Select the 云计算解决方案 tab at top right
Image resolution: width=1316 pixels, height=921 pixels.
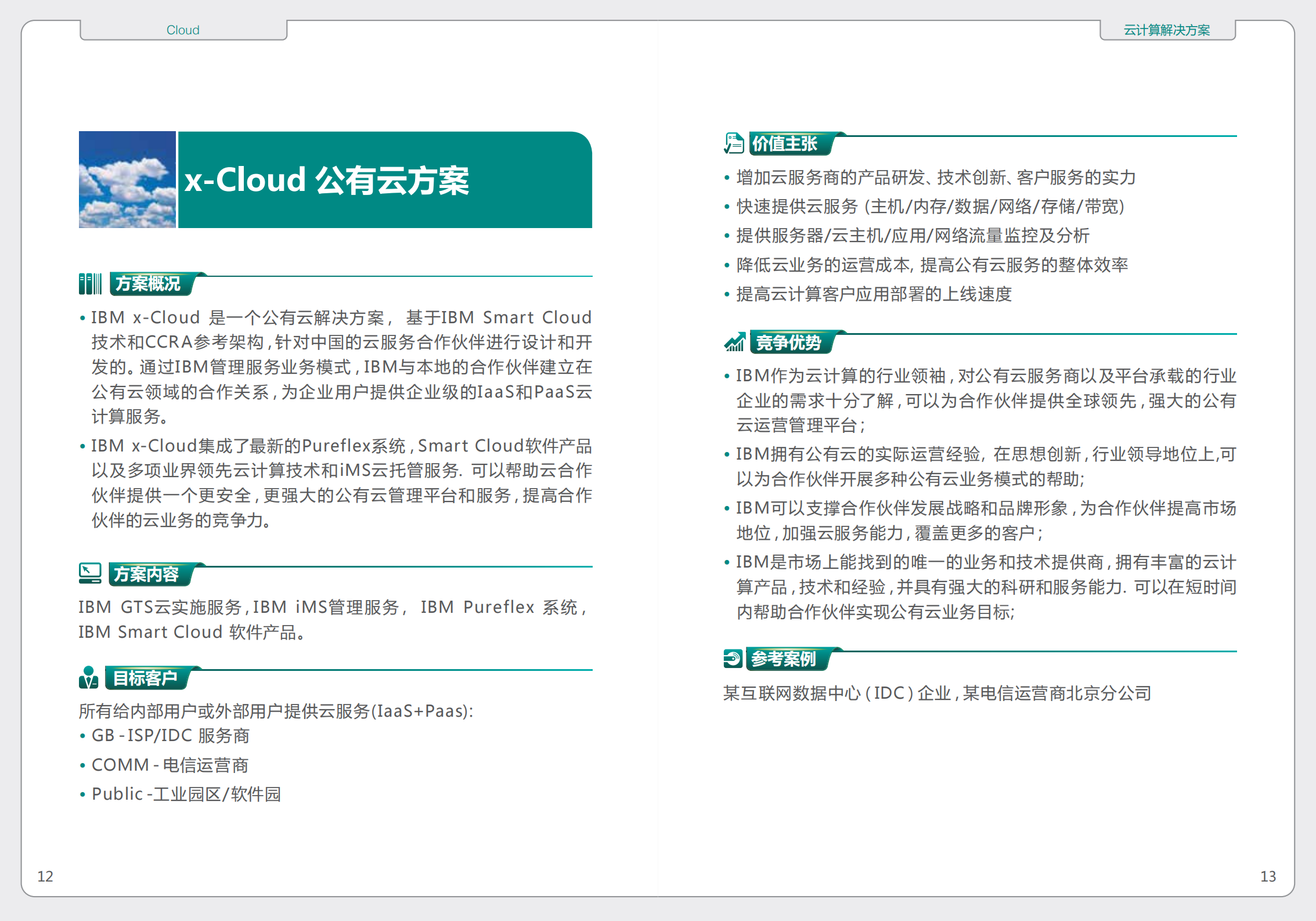1166,30
